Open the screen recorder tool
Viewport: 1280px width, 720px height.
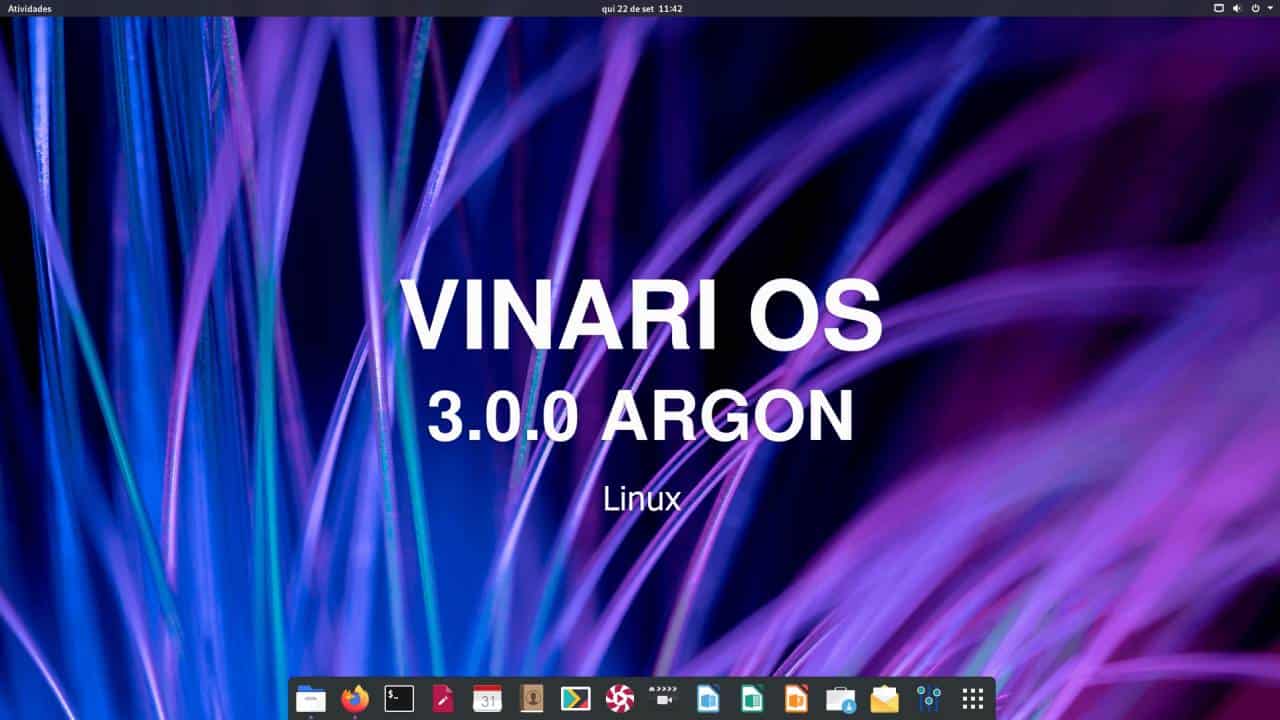[x=664, y=699]
